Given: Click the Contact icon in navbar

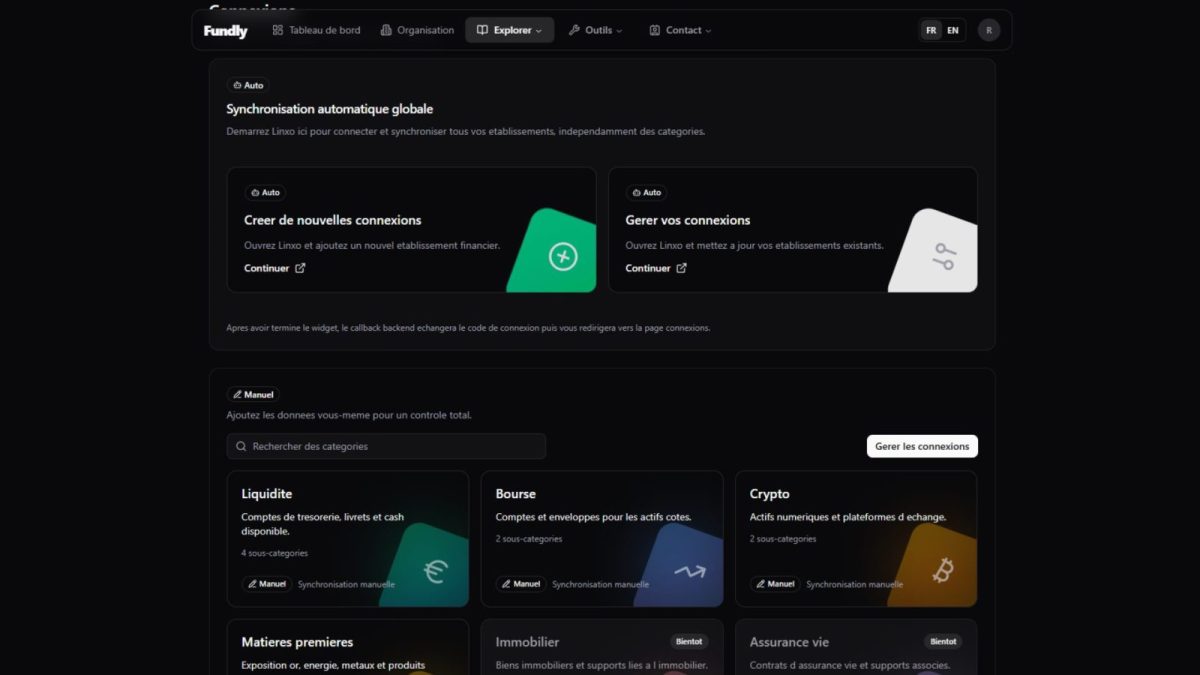Looking at the screenshot, I should [x=654, y=30].
